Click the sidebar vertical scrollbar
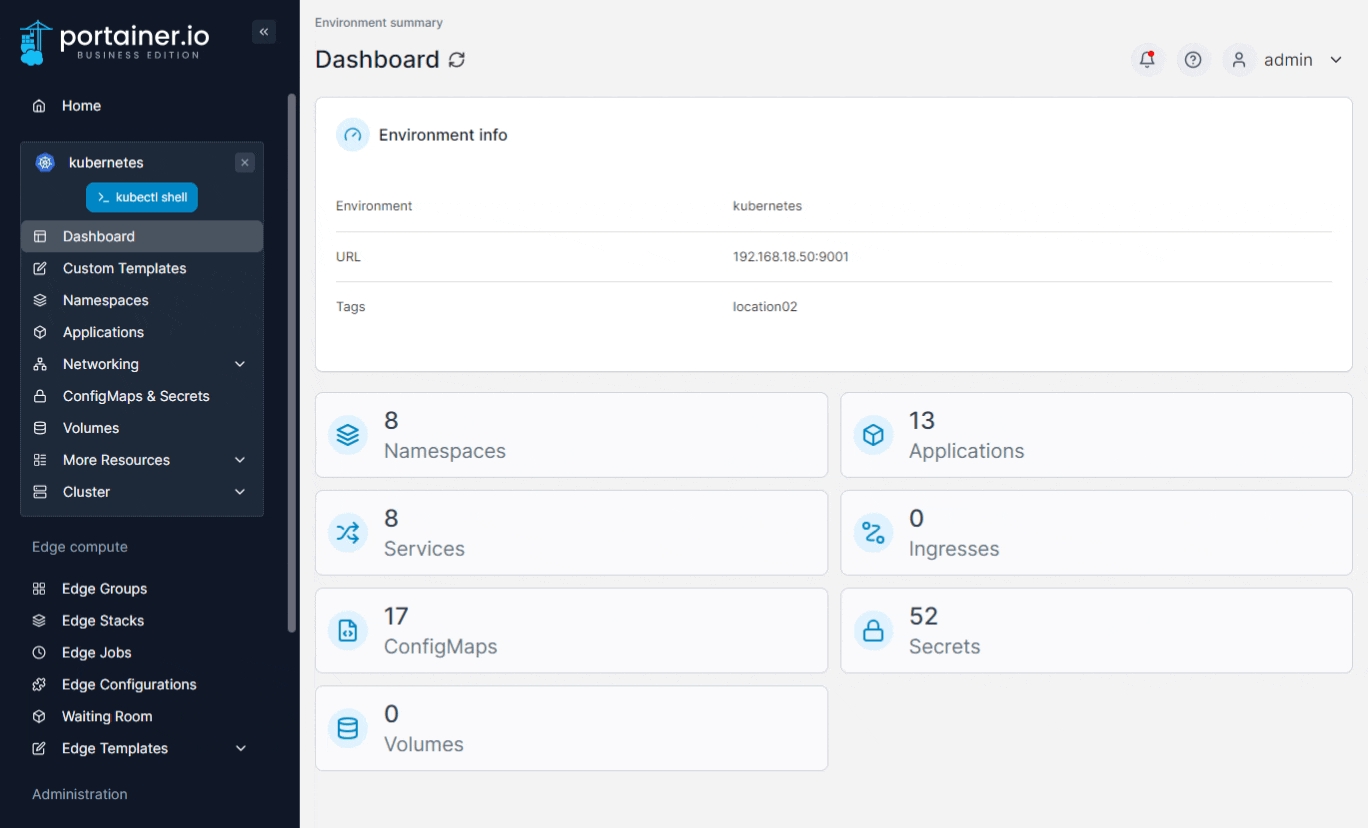 click(292, 360)
